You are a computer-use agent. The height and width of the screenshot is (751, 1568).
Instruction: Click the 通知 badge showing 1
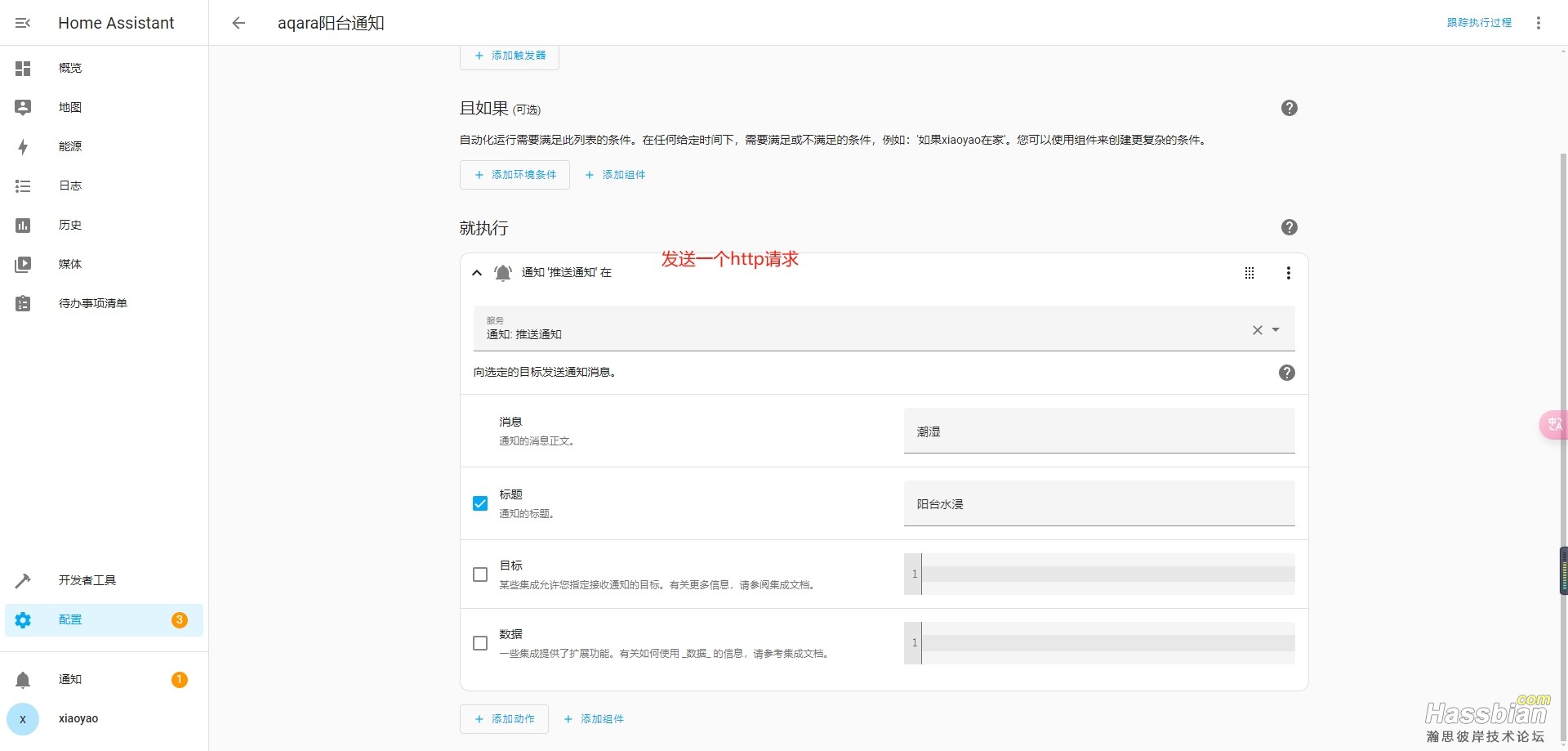point(180,680)
